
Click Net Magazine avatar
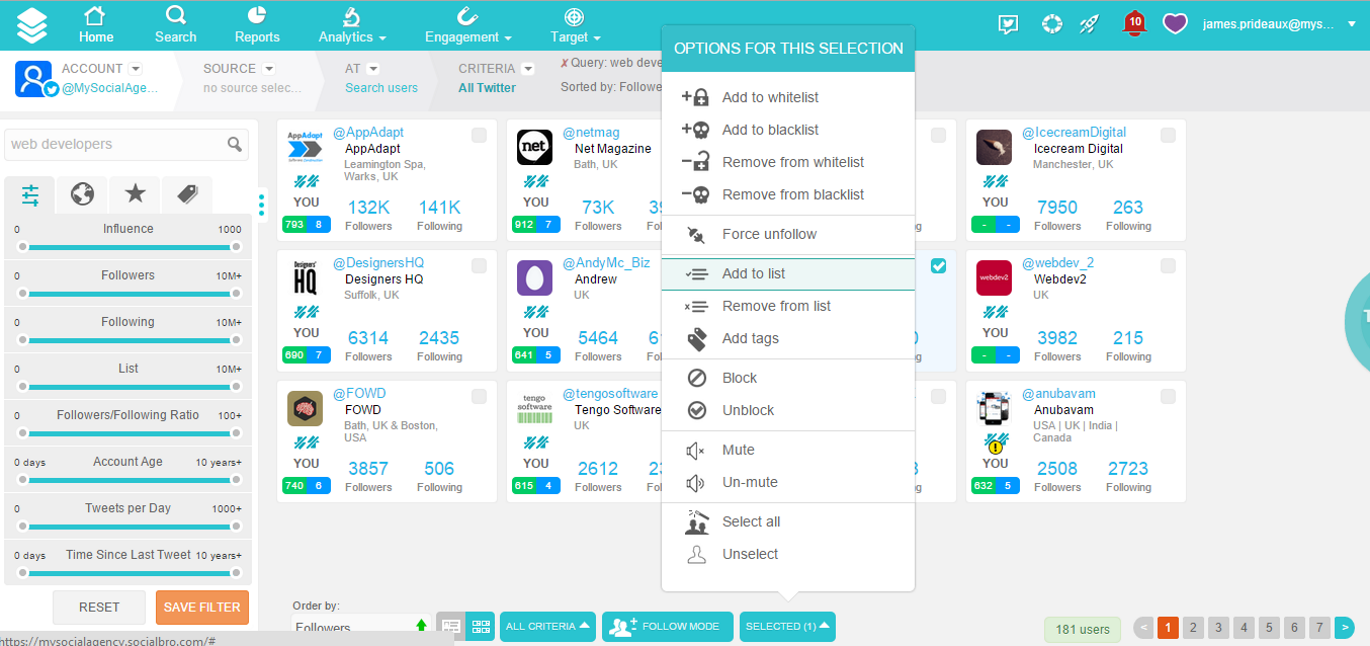pos(534,147)
